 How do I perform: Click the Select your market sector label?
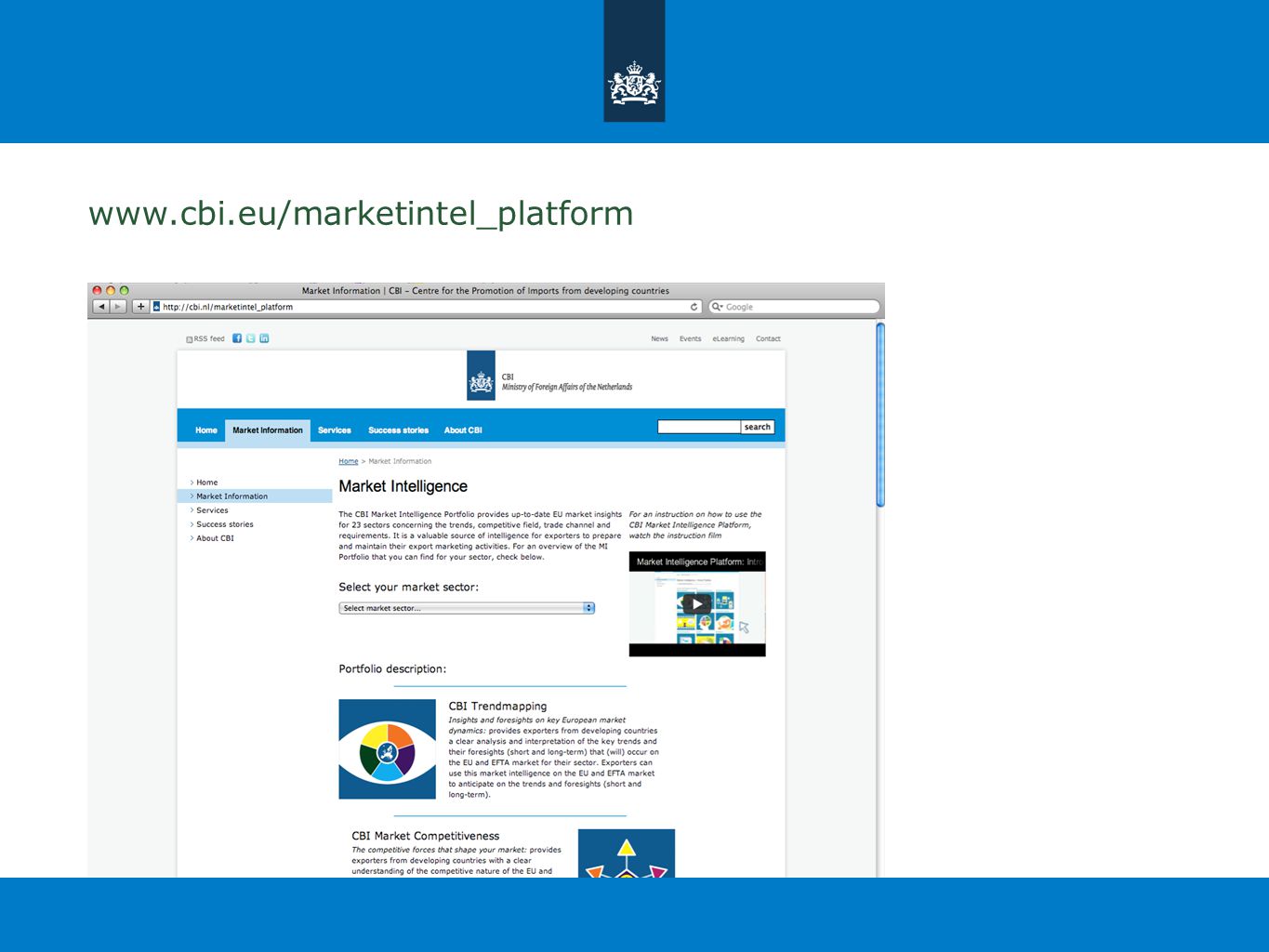pyautogui.click(x=408, y=588)
